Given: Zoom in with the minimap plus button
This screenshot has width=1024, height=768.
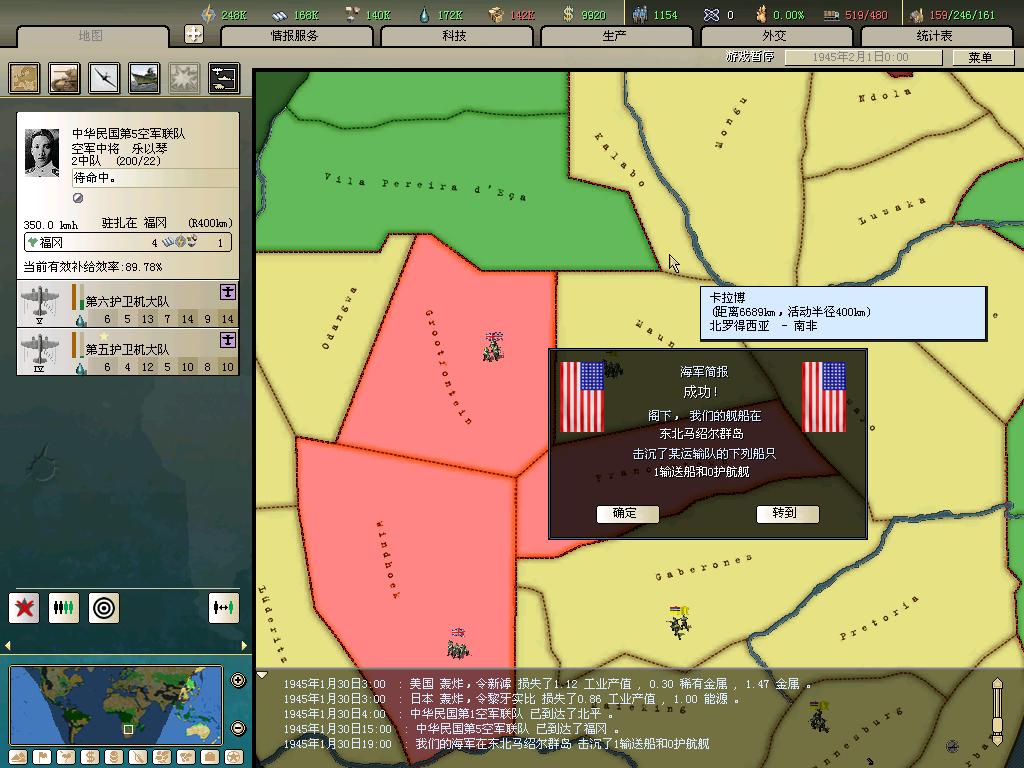Looking at the screenshot, I should pos(238,680).
